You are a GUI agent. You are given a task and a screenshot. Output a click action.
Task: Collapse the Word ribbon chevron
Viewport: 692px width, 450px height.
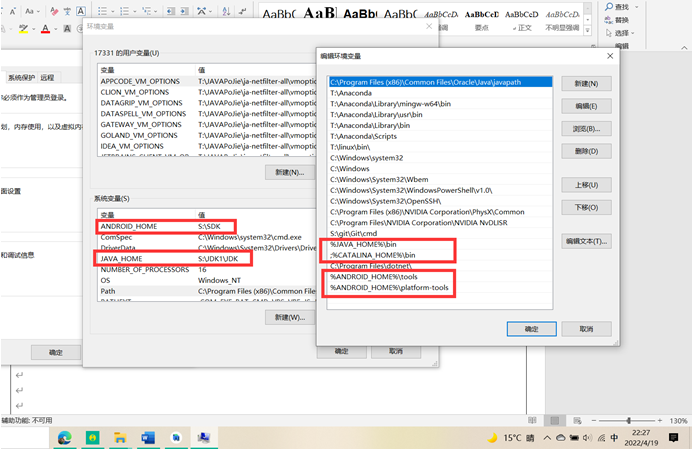click(x=684, y=47)
